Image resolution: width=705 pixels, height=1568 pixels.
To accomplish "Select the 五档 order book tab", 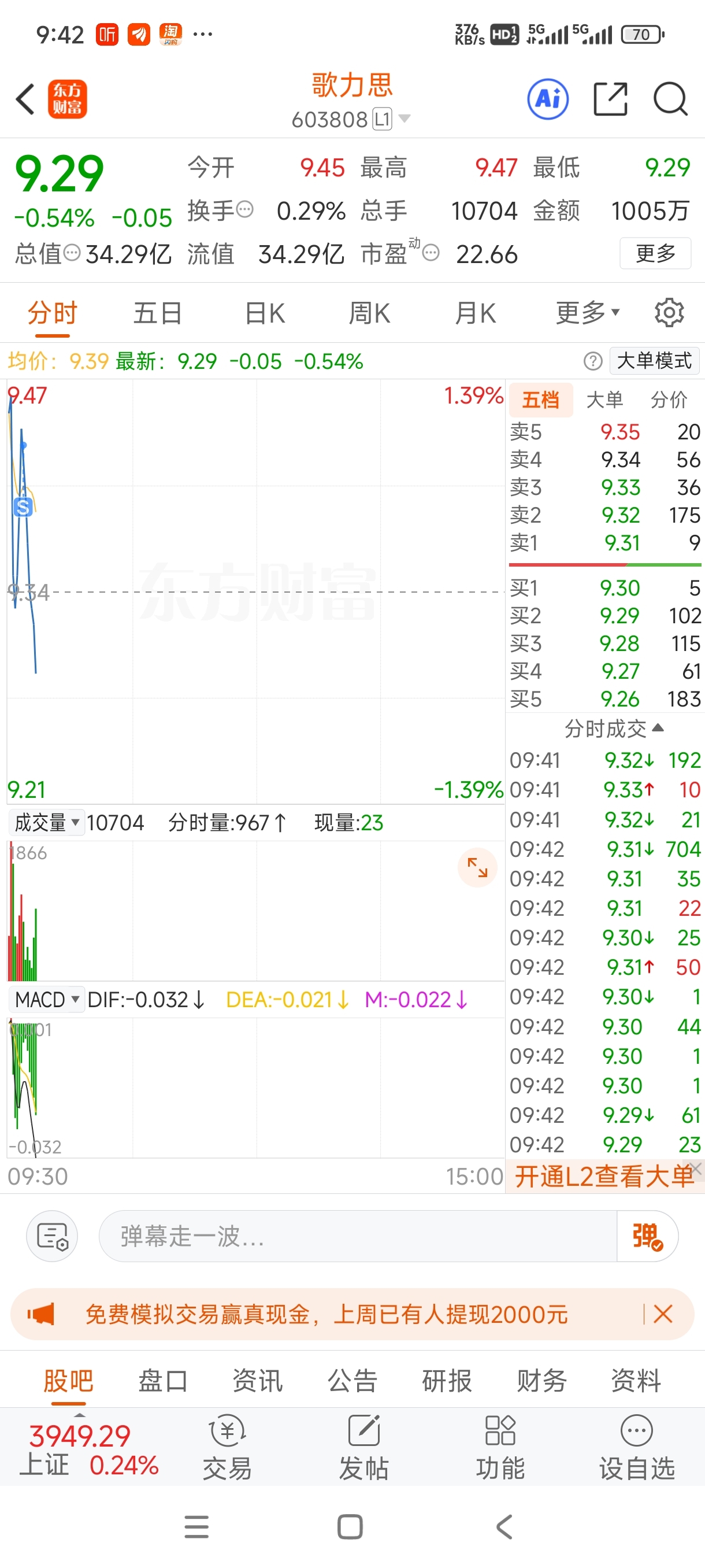I will [x=540, y=400].
